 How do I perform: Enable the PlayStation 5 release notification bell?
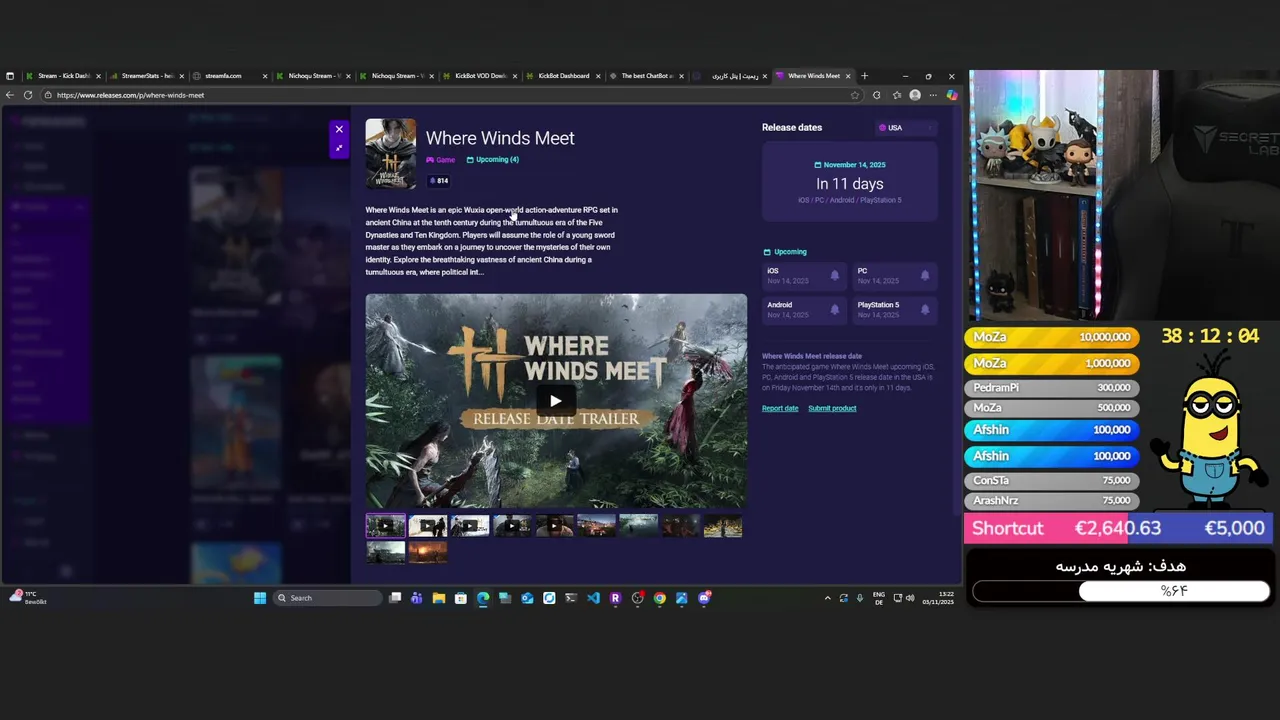pyautogui.click(x=924, y=310)
